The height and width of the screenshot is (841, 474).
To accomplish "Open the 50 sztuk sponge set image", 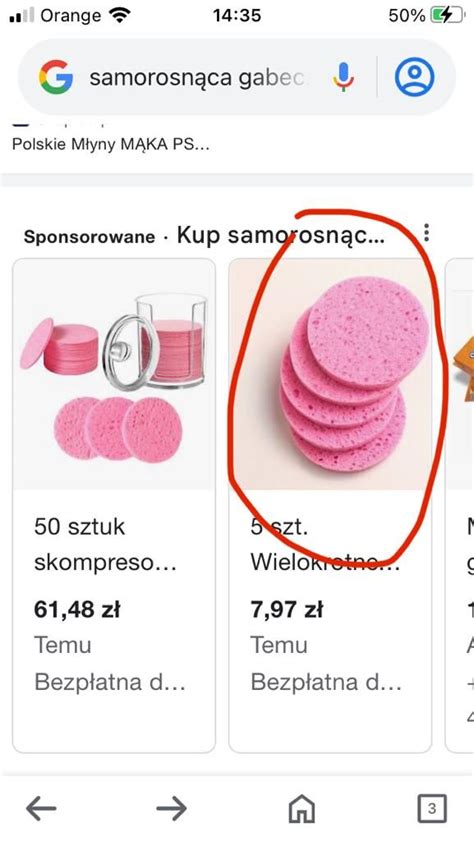I will pos(114,374).
